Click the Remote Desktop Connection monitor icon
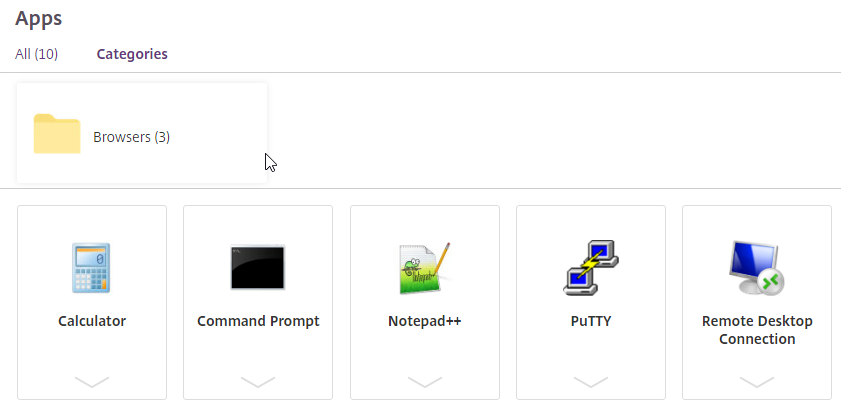This screenshot has width=841, height=408. [756, 268]
